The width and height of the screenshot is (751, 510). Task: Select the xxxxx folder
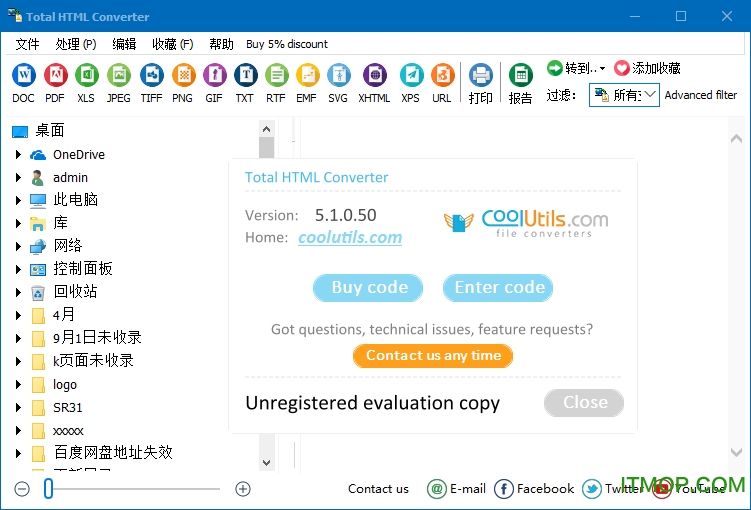coord(57,431)
